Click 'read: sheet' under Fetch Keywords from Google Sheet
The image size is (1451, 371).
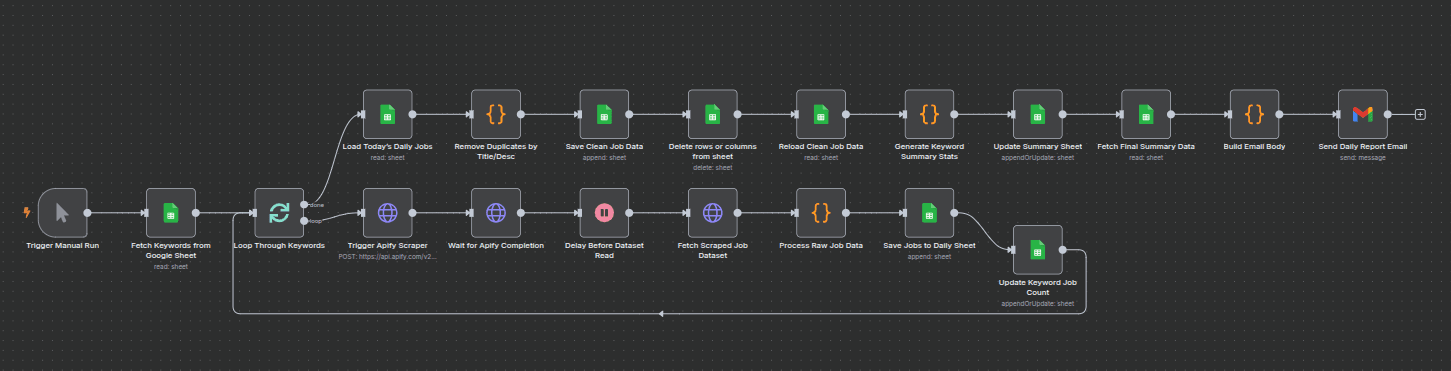pos(171,267)
